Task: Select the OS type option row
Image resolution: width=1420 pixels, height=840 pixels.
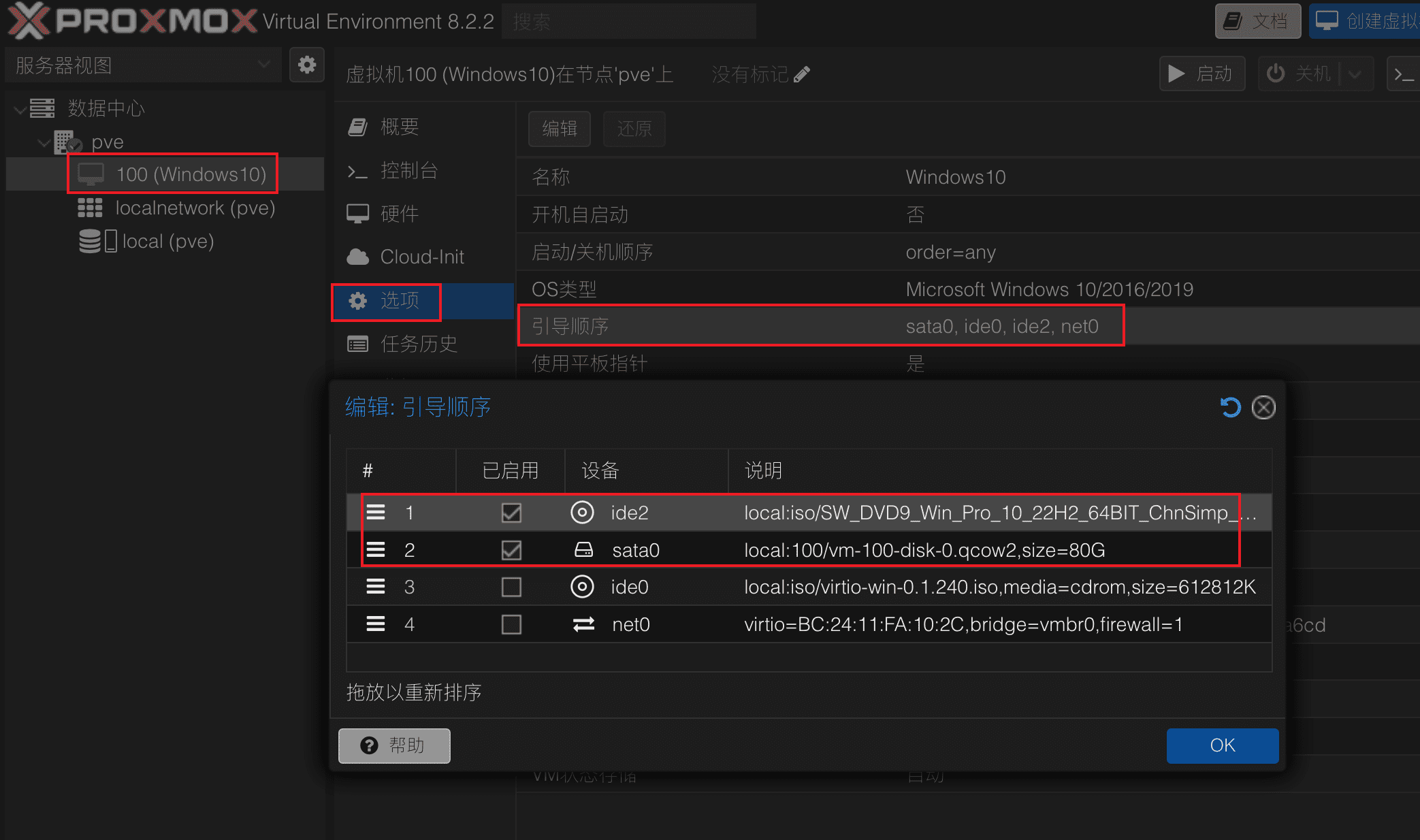Action: [968, 289]
